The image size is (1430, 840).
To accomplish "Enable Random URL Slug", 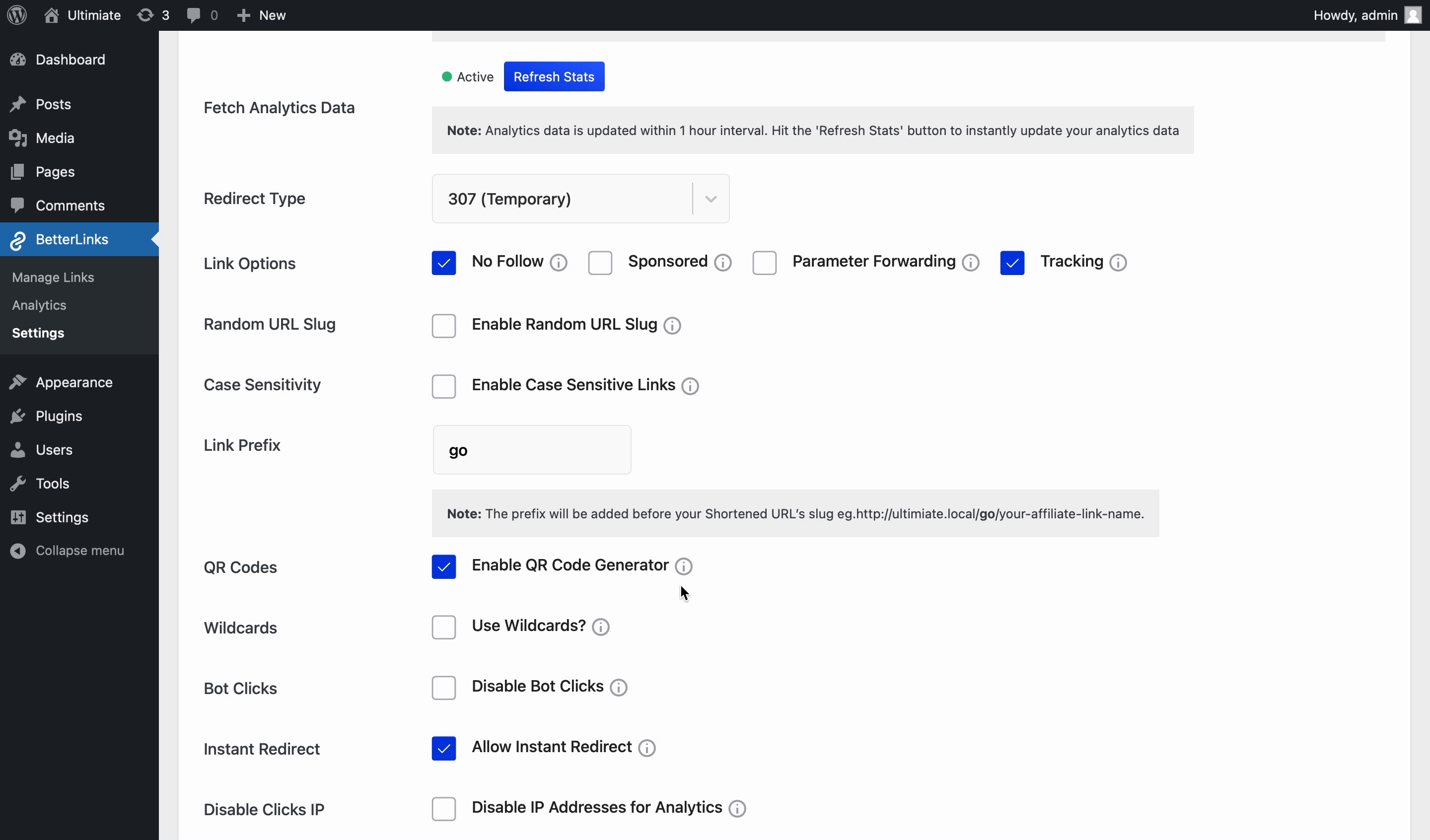I will (x=444, y=325).
